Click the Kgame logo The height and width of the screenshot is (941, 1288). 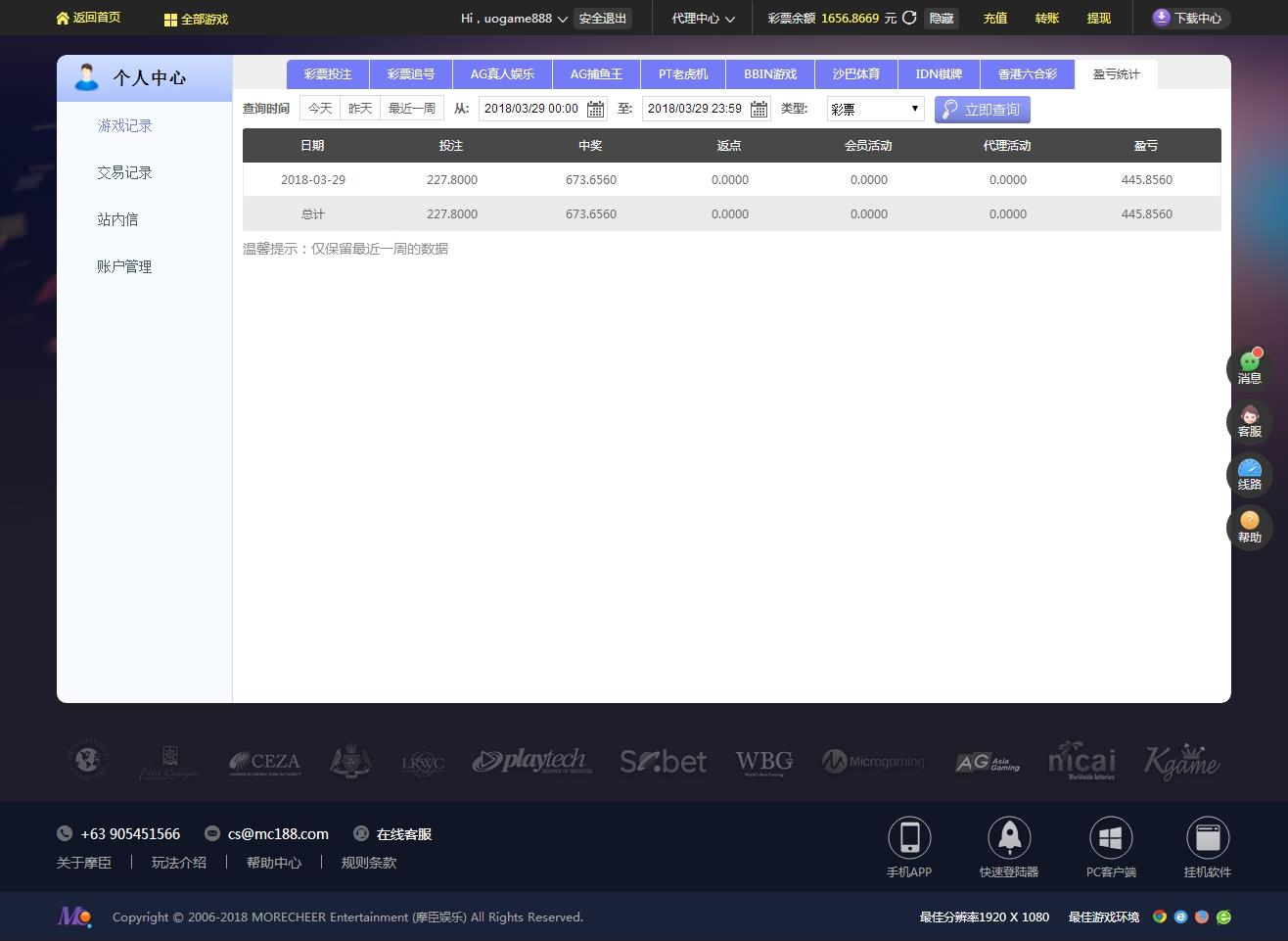(1182, 761)
